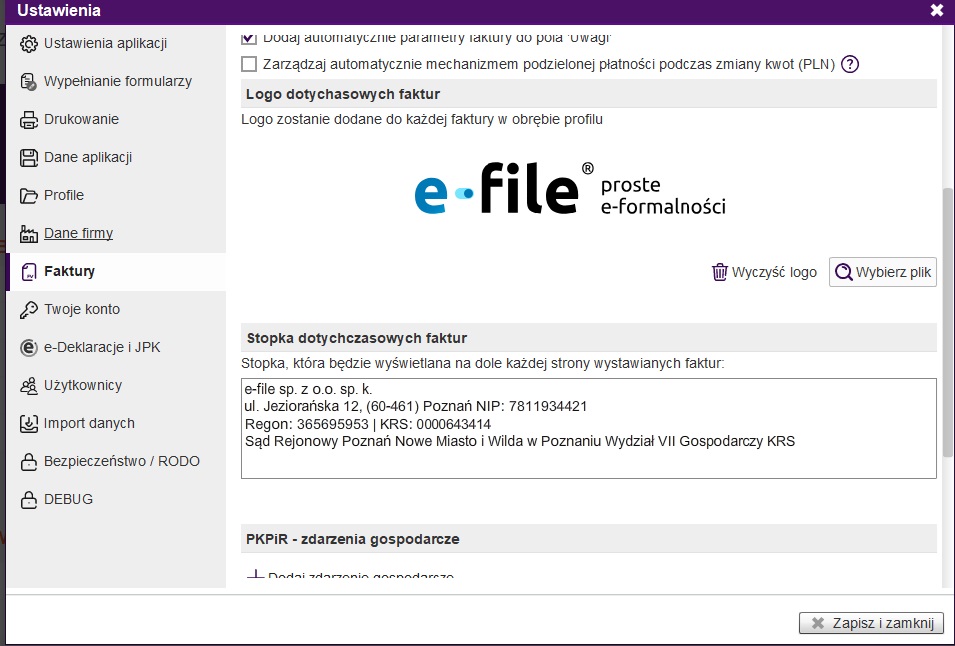Click the gear icon beside Ustawienia aplikacji
This screenshot has width=955, height=646.
coord(28,43)
